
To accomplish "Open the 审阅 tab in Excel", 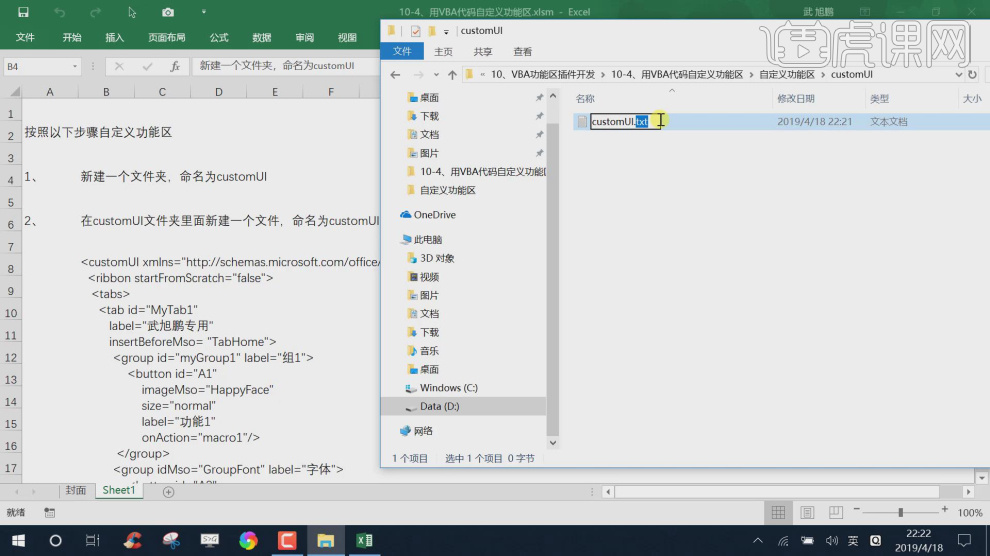I will click(304, 37).
